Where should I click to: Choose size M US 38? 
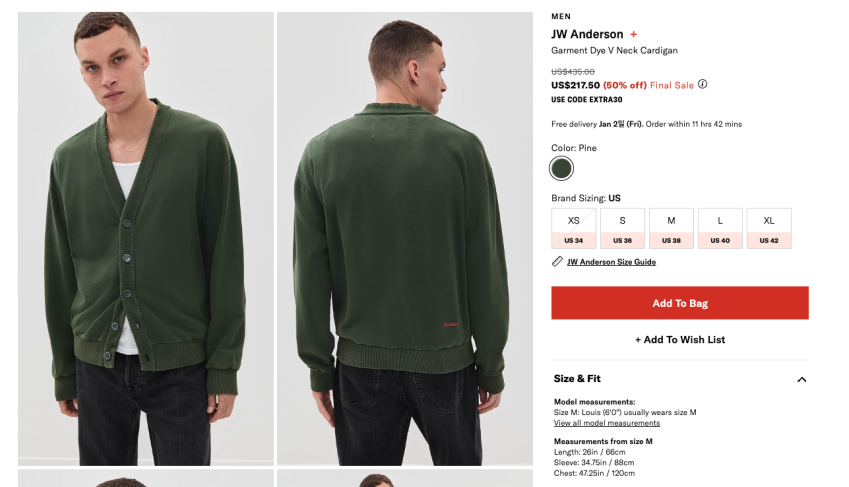671,229
